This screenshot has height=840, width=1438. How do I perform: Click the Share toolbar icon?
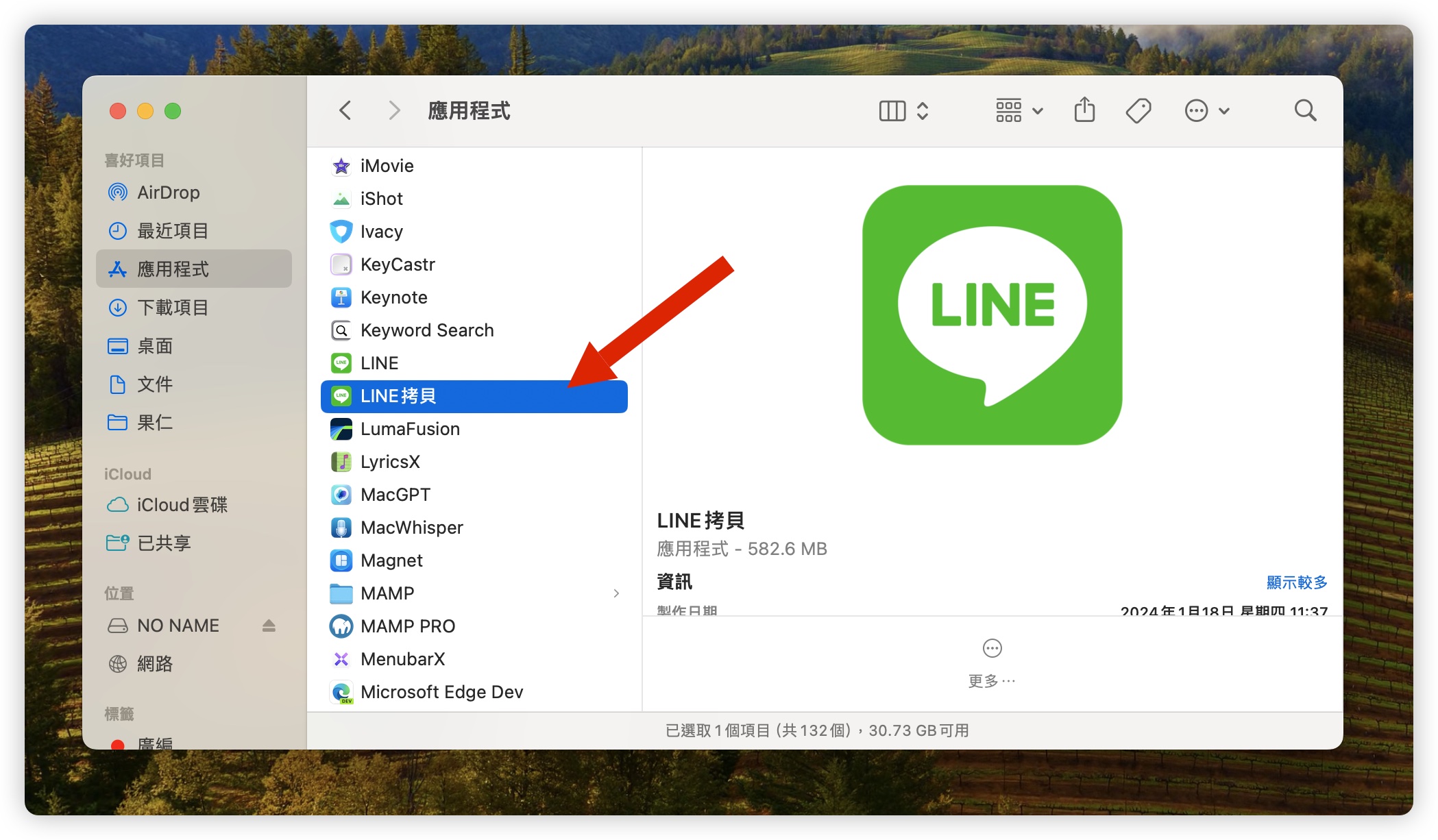click(1084, 110)
